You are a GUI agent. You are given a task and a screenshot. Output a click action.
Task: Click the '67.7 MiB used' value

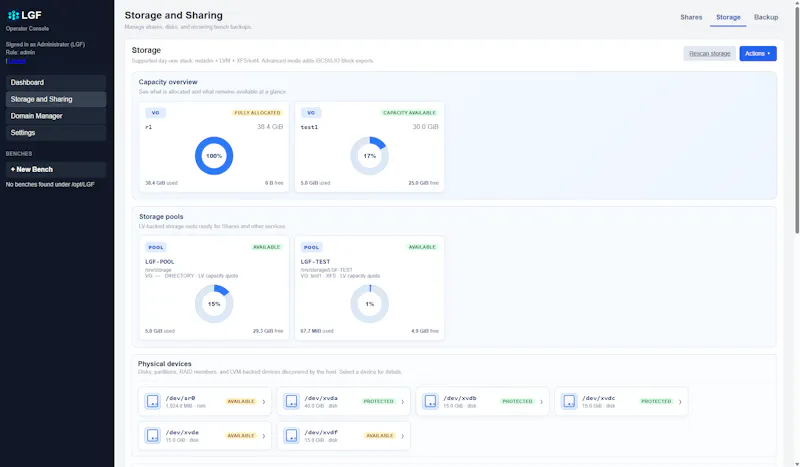317,331
